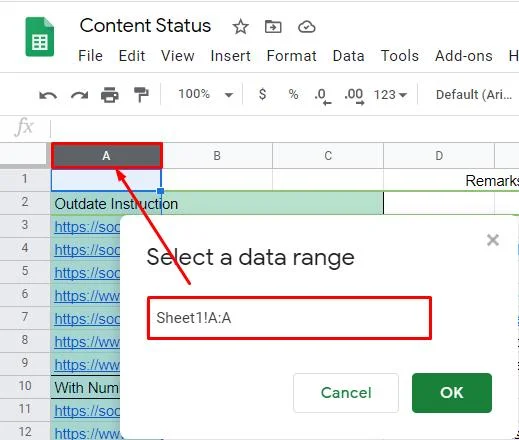Decrease decimal places button
Viewport: 519px width, 440px height.
pyautogui.click(x=322, y=96)
